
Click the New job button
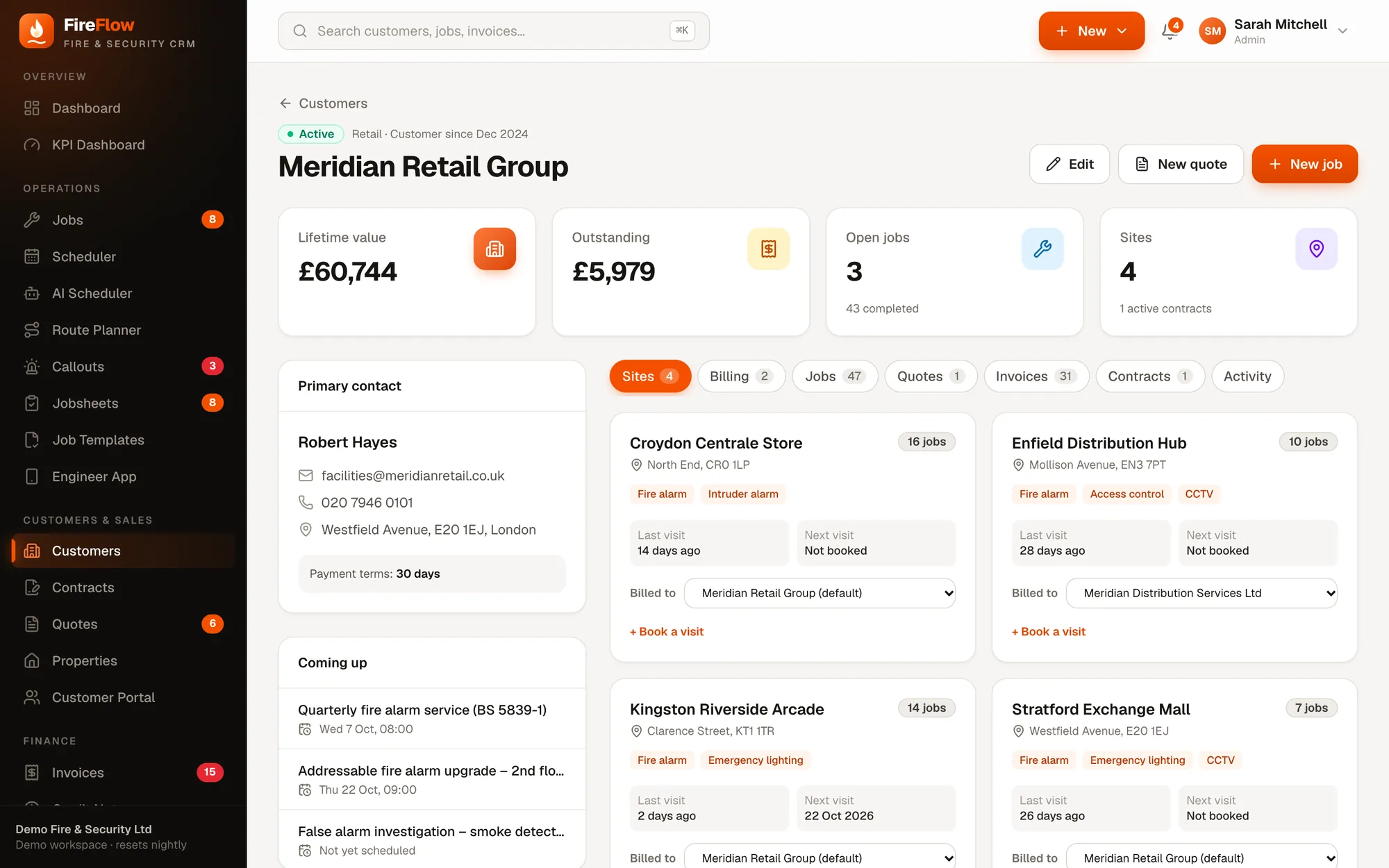click(x=1304, y=164)
